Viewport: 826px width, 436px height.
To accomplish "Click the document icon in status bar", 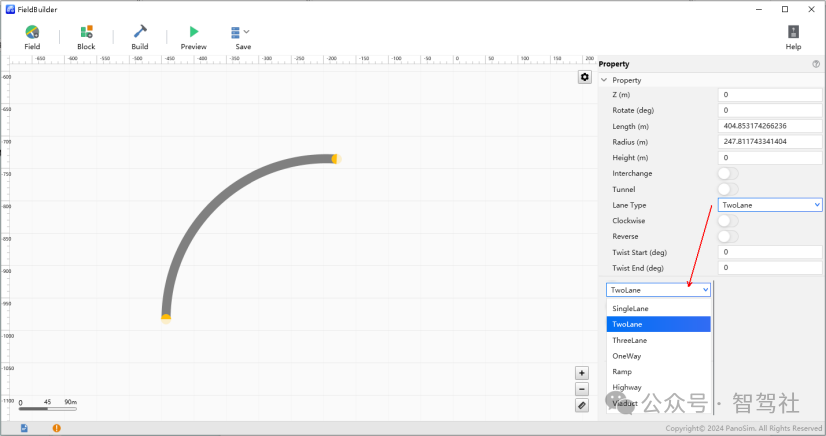I will pyautogui.click(x=24, y=428).
